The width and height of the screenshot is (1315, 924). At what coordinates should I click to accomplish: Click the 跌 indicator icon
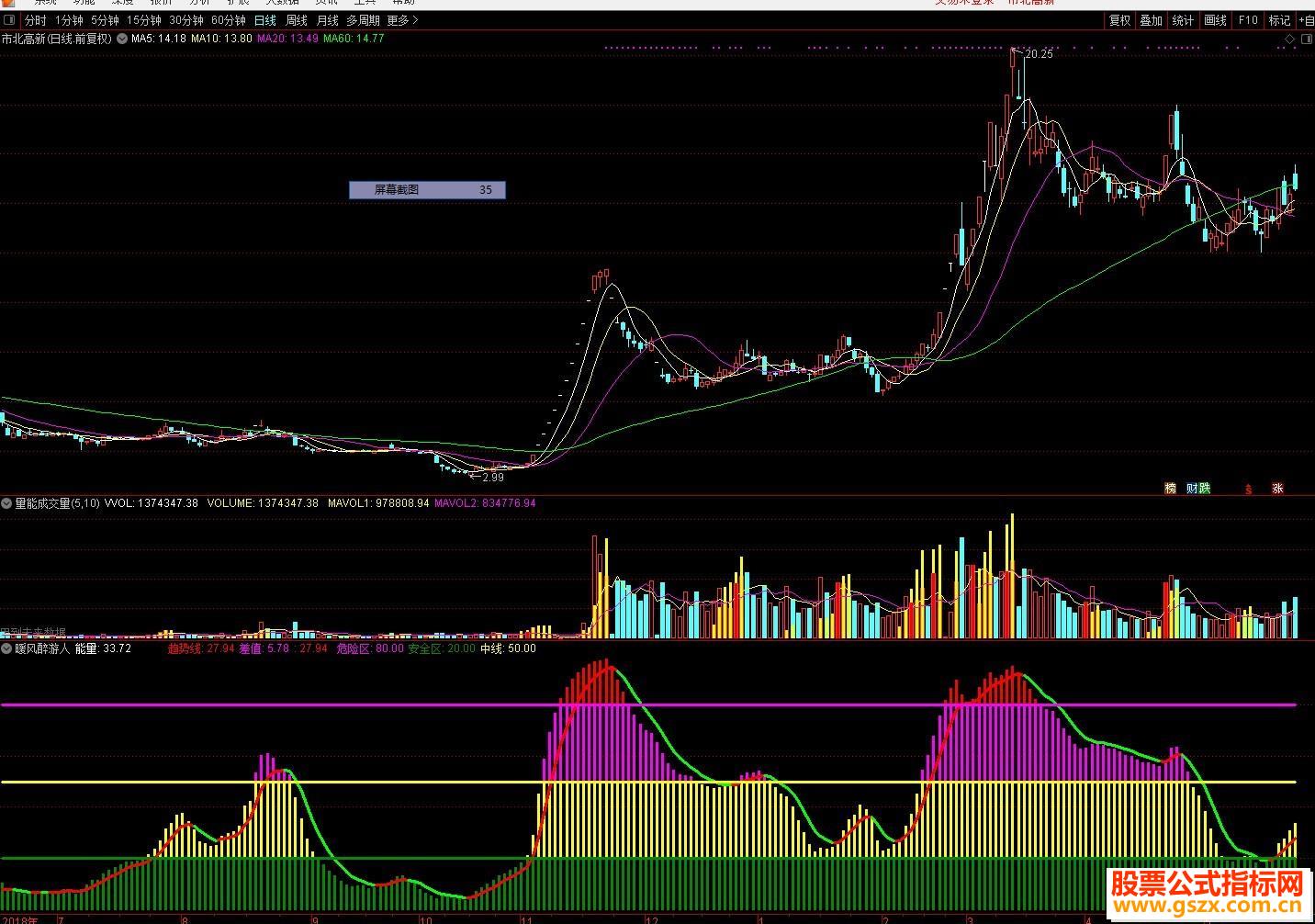point(1205,489)
